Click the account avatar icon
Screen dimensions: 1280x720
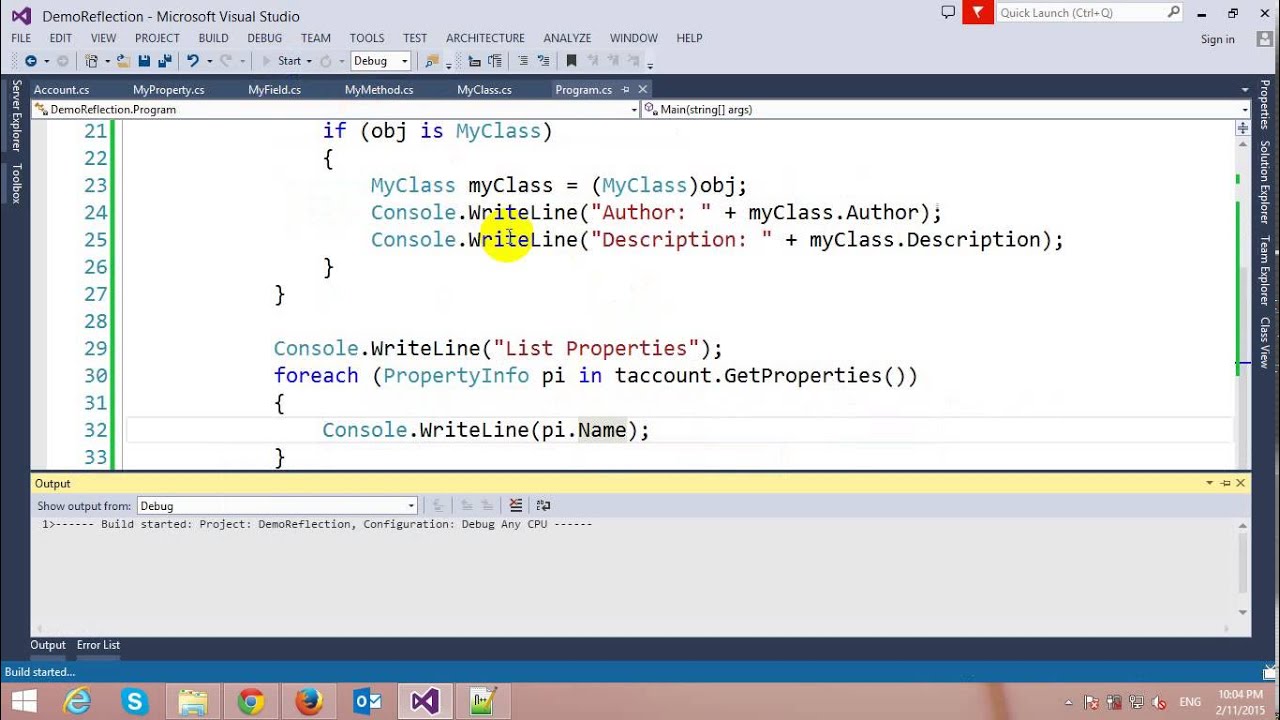click(1263, 39)
